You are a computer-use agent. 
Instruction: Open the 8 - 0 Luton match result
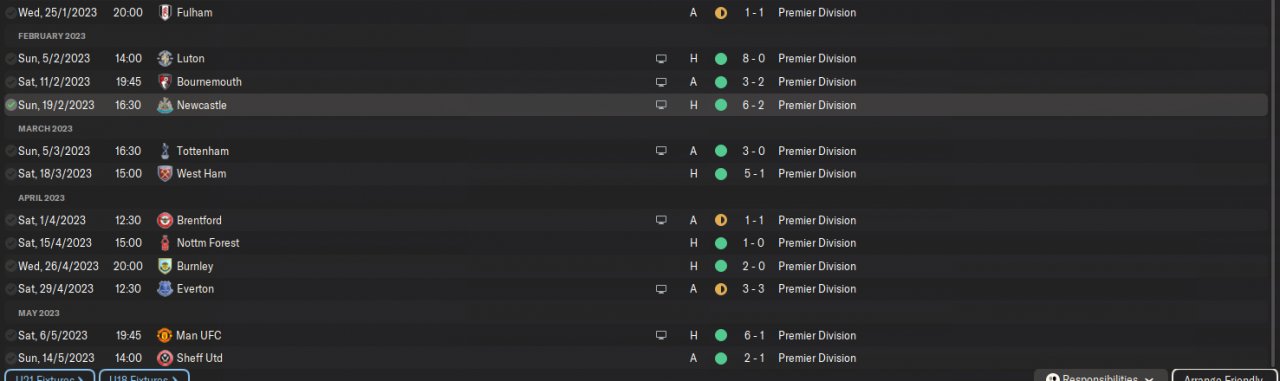pyautogui.click(x=755, y=59)
